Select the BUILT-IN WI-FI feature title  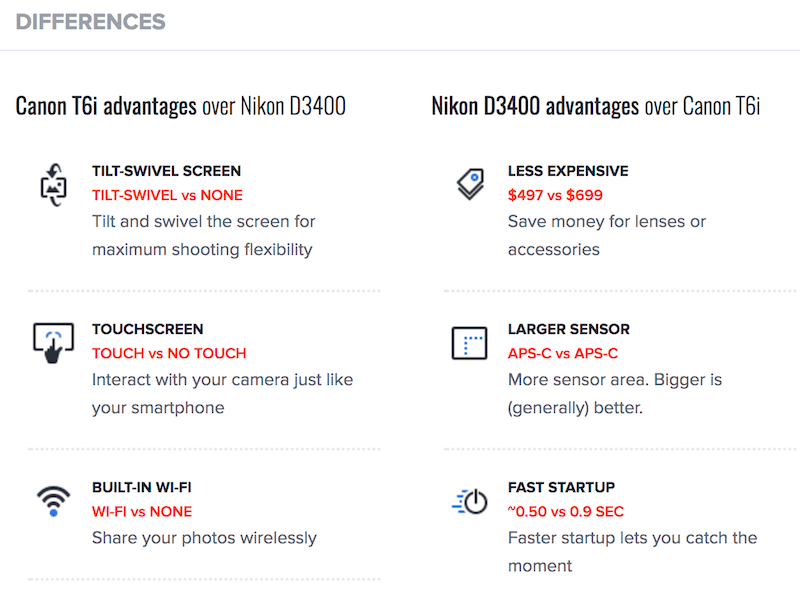coord(142,487)
